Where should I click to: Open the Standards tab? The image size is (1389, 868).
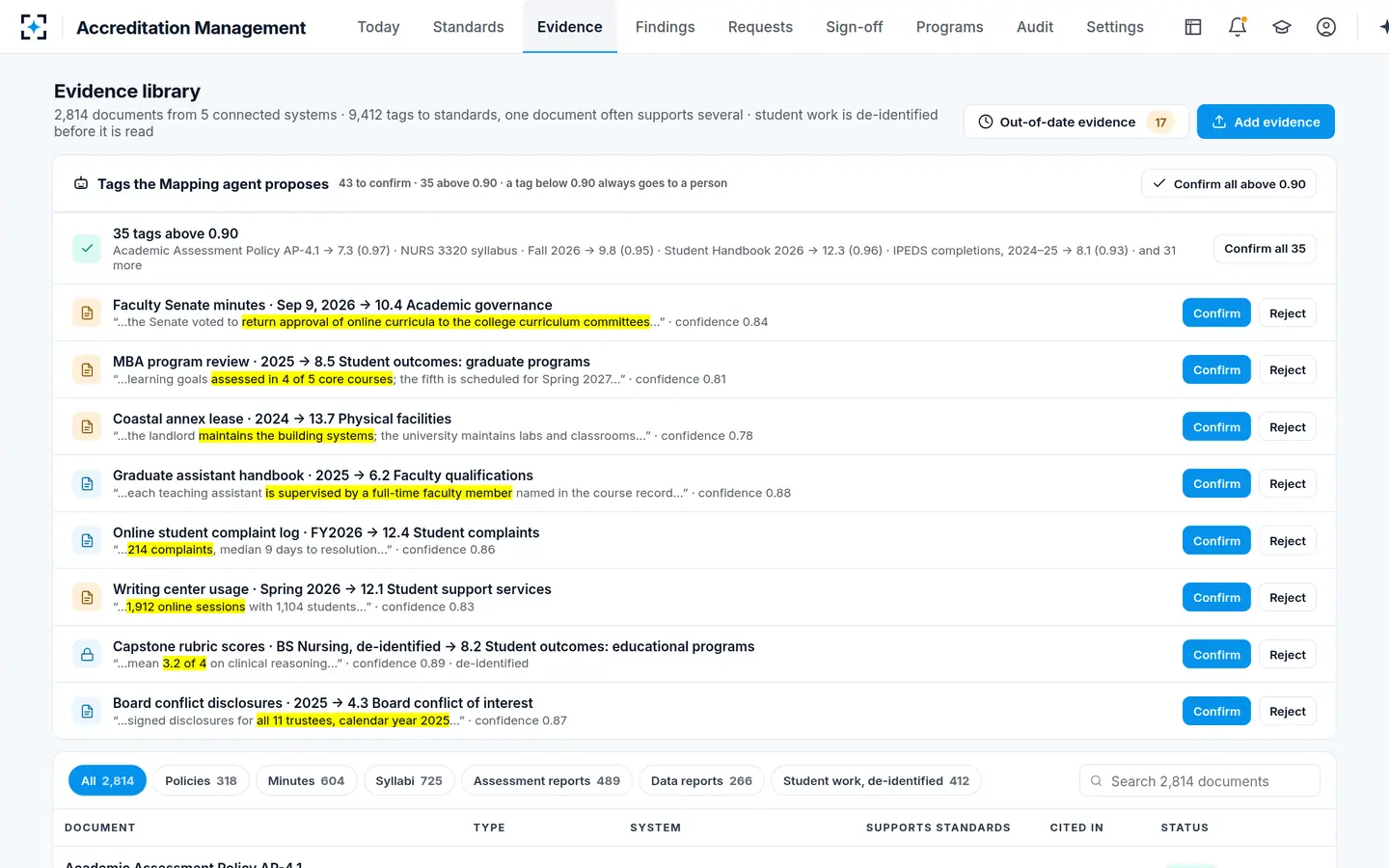click(468, 27)
